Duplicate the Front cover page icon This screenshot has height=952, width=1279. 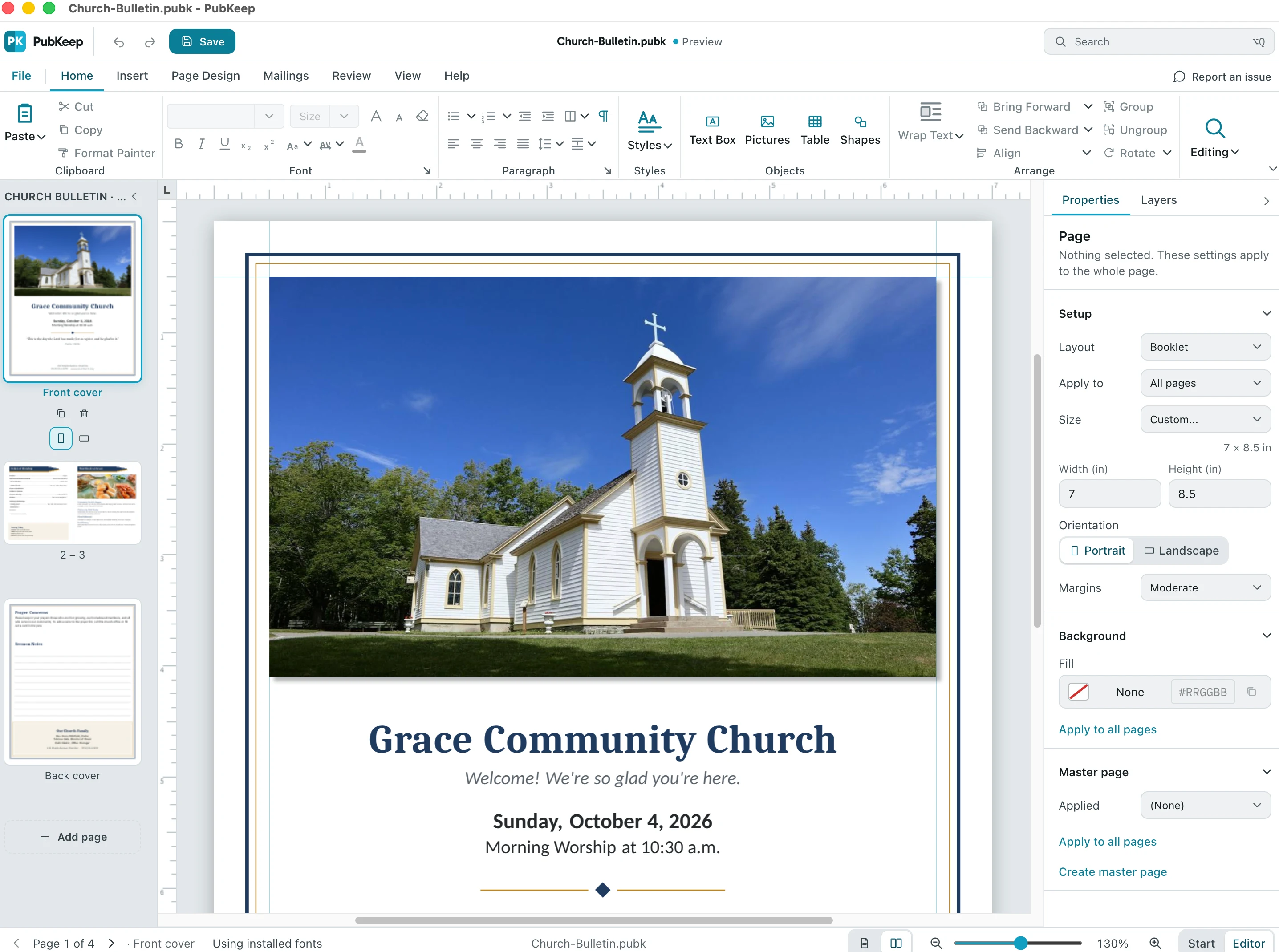[61, 413]
